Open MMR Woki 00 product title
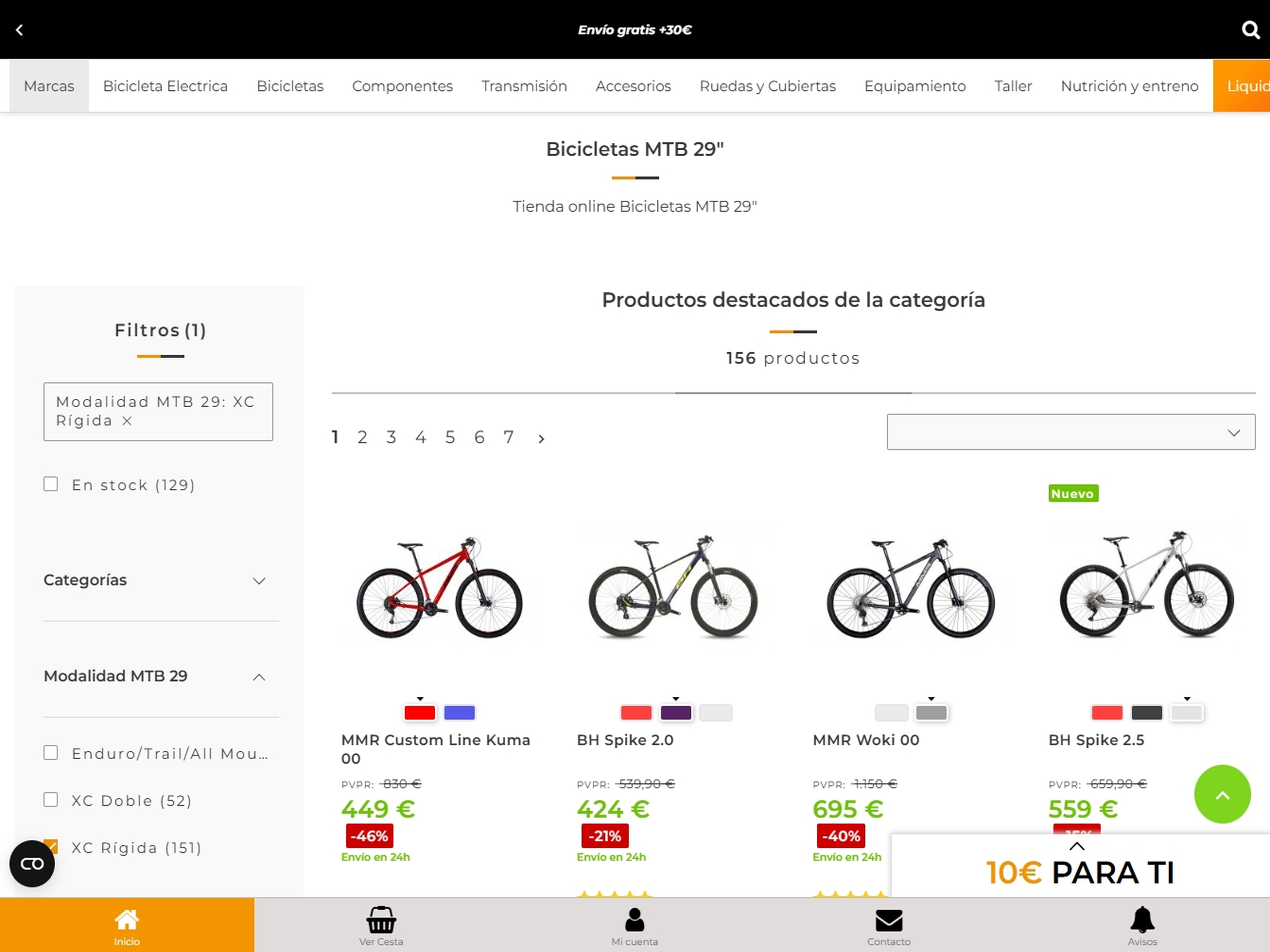The height and width of the screenshot is (952, 1270). 866,740
